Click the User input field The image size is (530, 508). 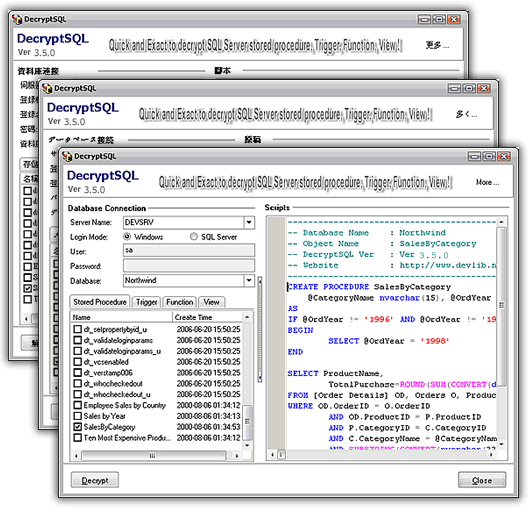pyautogui.click(x=189, y=250)
